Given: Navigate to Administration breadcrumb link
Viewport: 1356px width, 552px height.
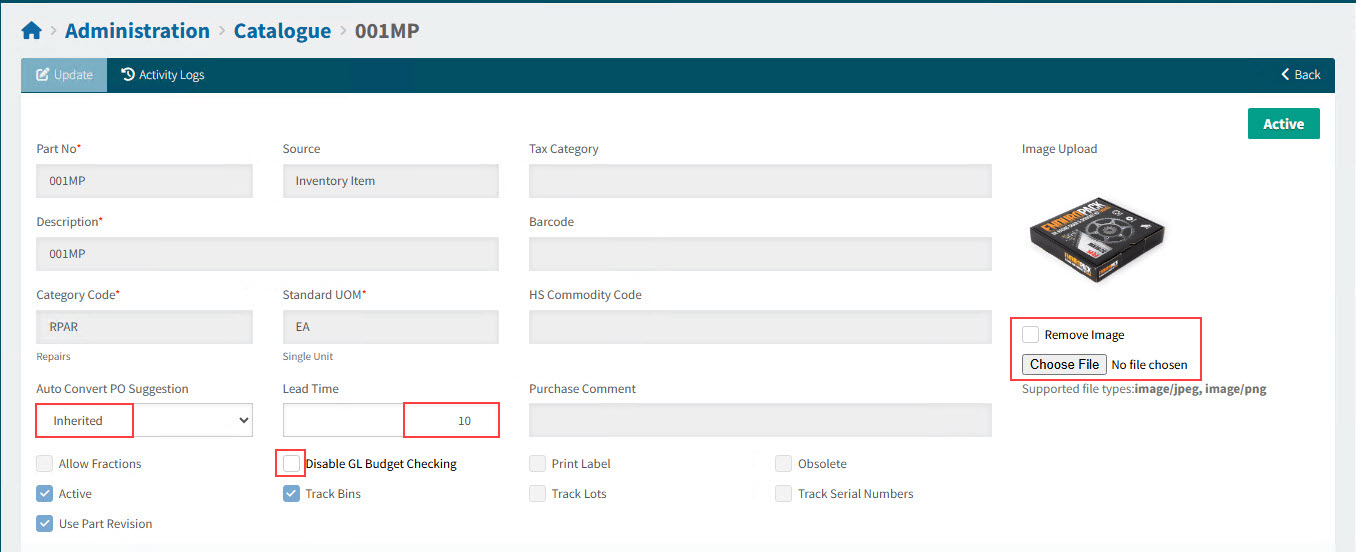Looking at the screenshot, I should [137, 31].
